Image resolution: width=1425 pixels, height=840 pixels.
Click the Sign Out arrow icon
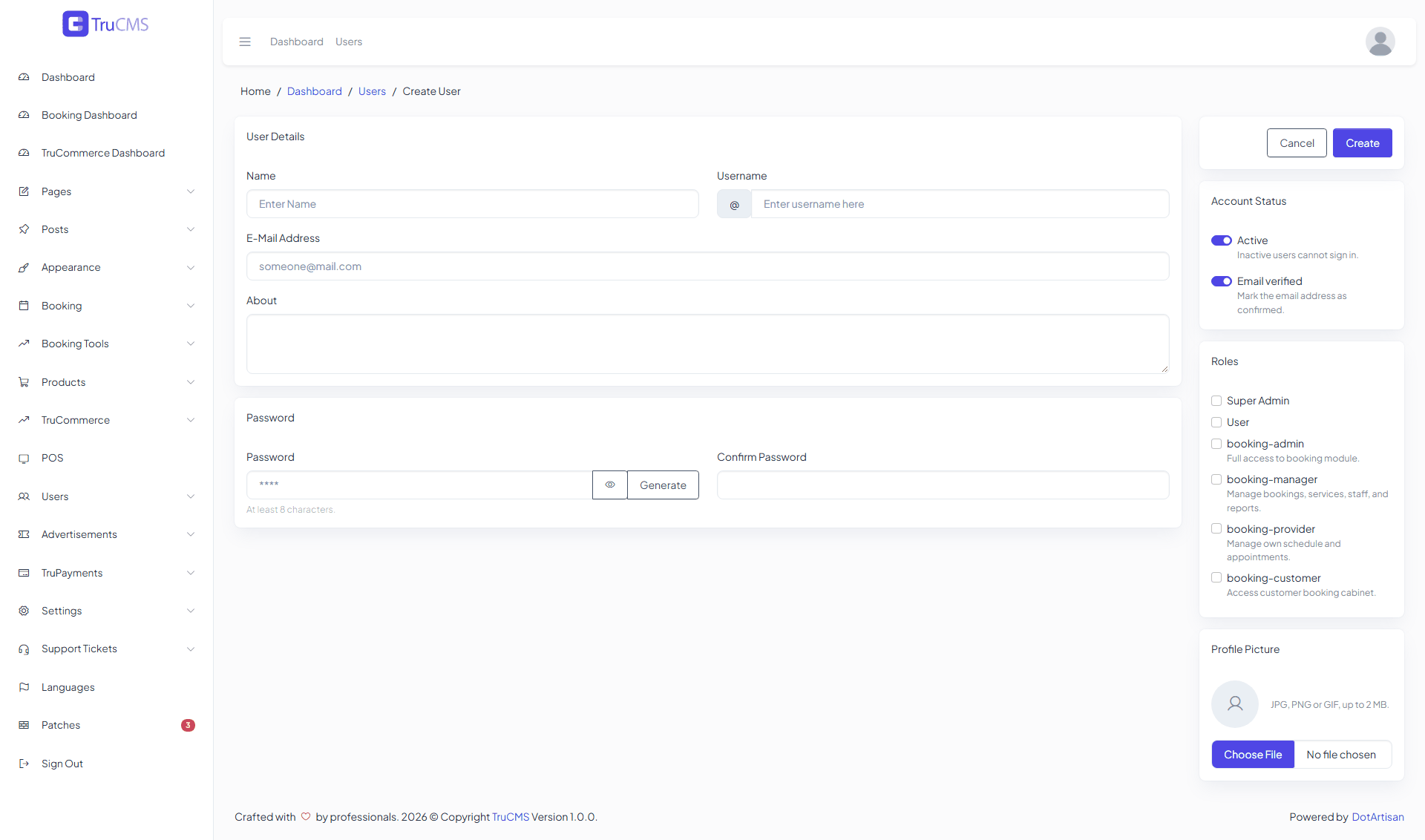click(x=24, y=764)
